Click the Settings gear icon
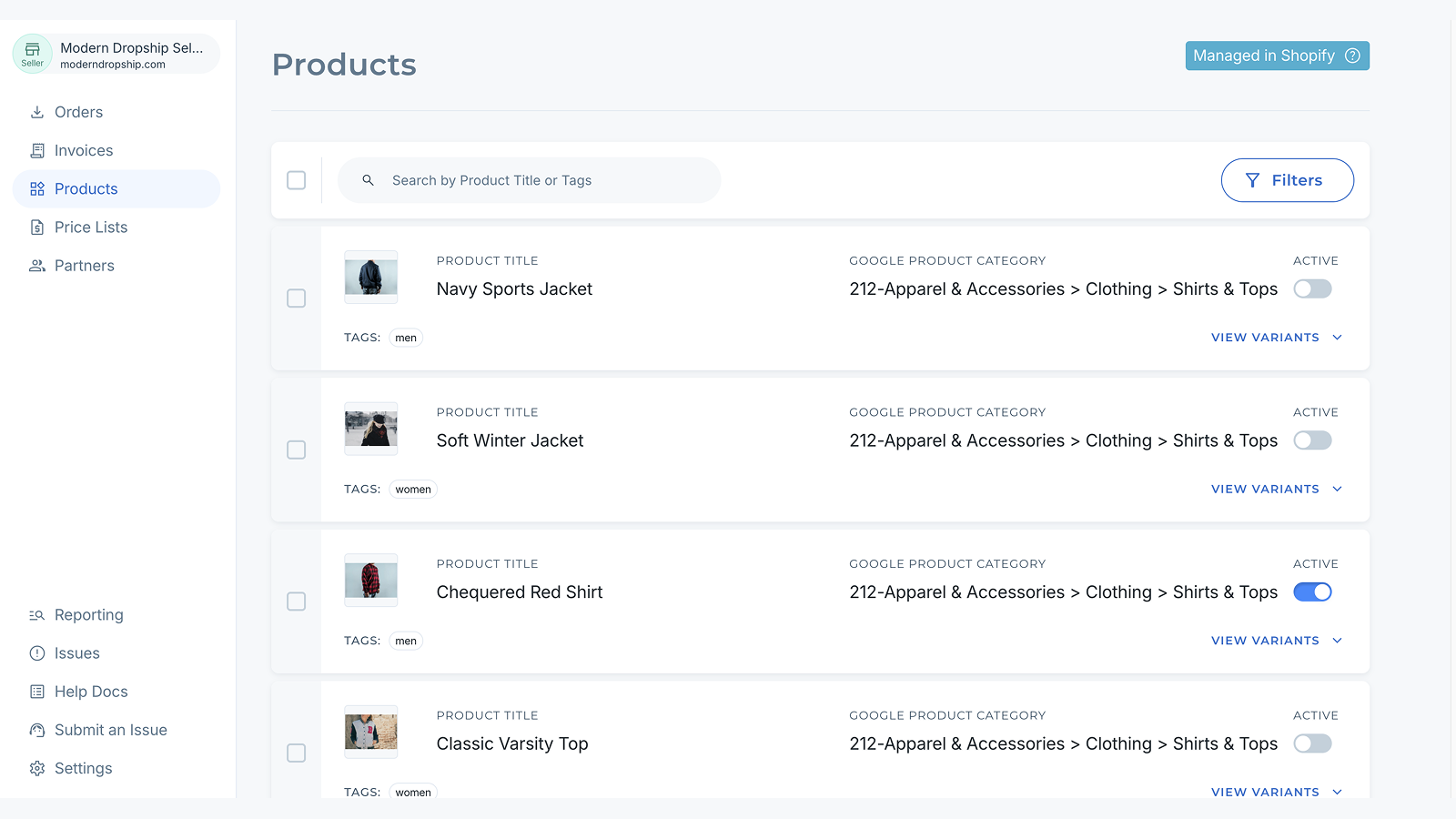Screen dimensions: 1456x819 pyautogui.click(x=37, y=768)
